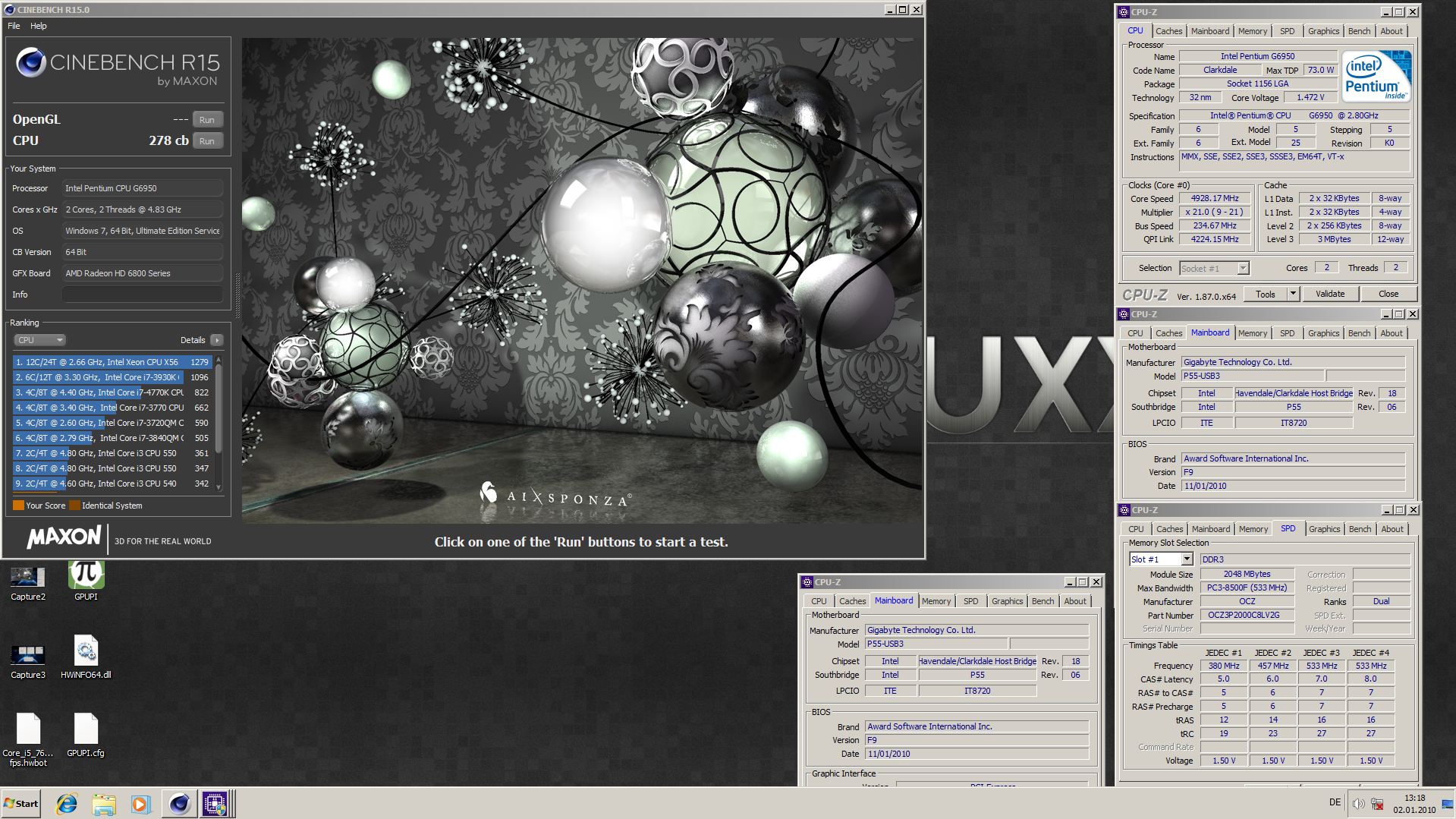This screenshot has width=1456, height=819.
Task: Click the Intel Pentium inside logo
Action: pos(1377,76)
